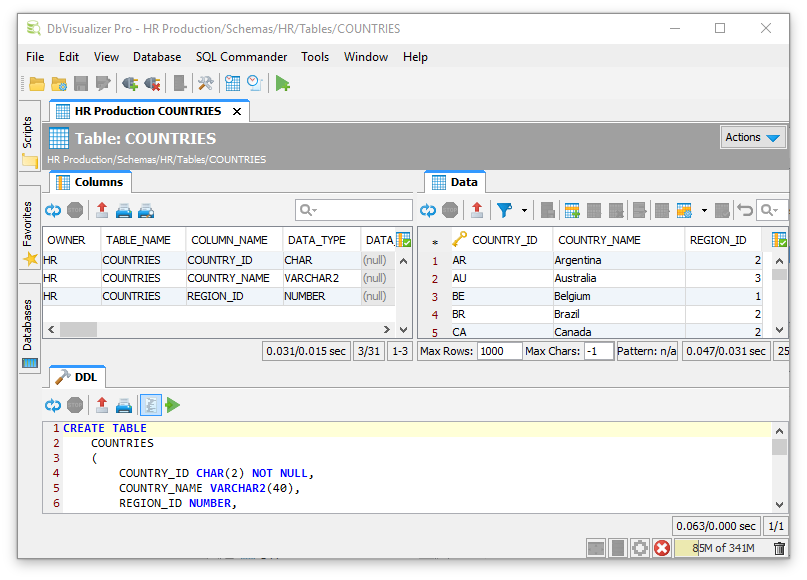The width and height of the screenshot is (807, 580).
Task: Open the Actions dropdown
Action: click(752, 137)
